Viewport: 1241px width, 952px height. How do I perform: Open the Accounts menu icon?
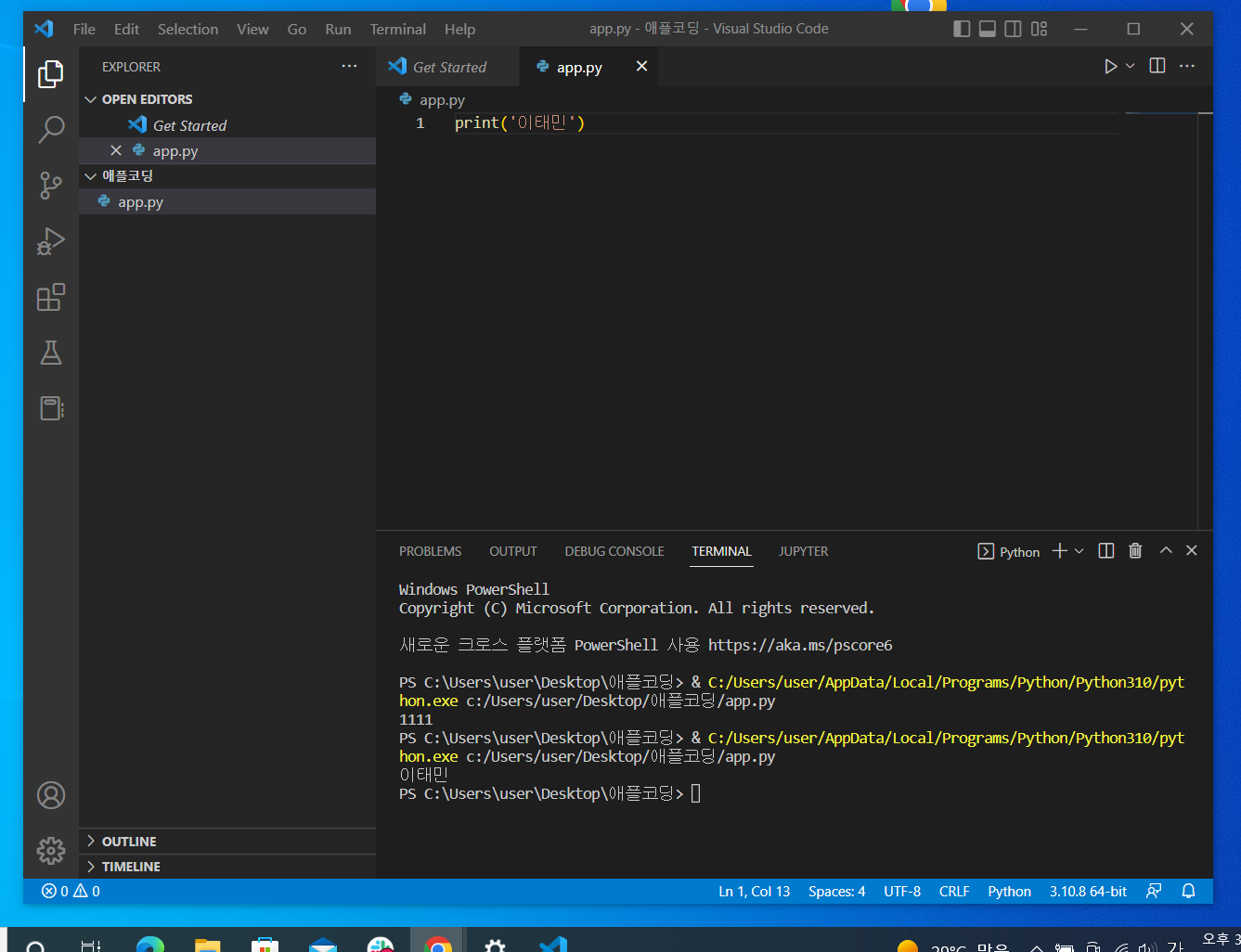pos(51,795)
